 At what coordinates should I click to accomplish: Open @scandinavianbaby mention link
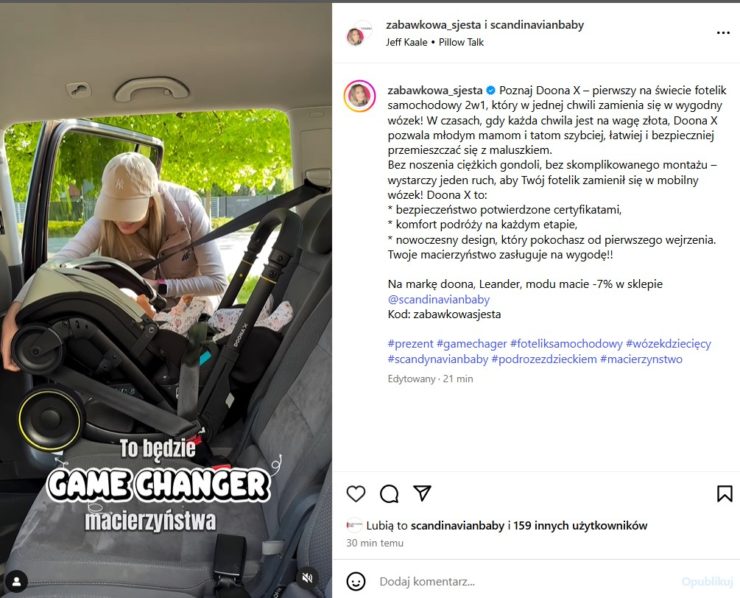pos(438,299)
